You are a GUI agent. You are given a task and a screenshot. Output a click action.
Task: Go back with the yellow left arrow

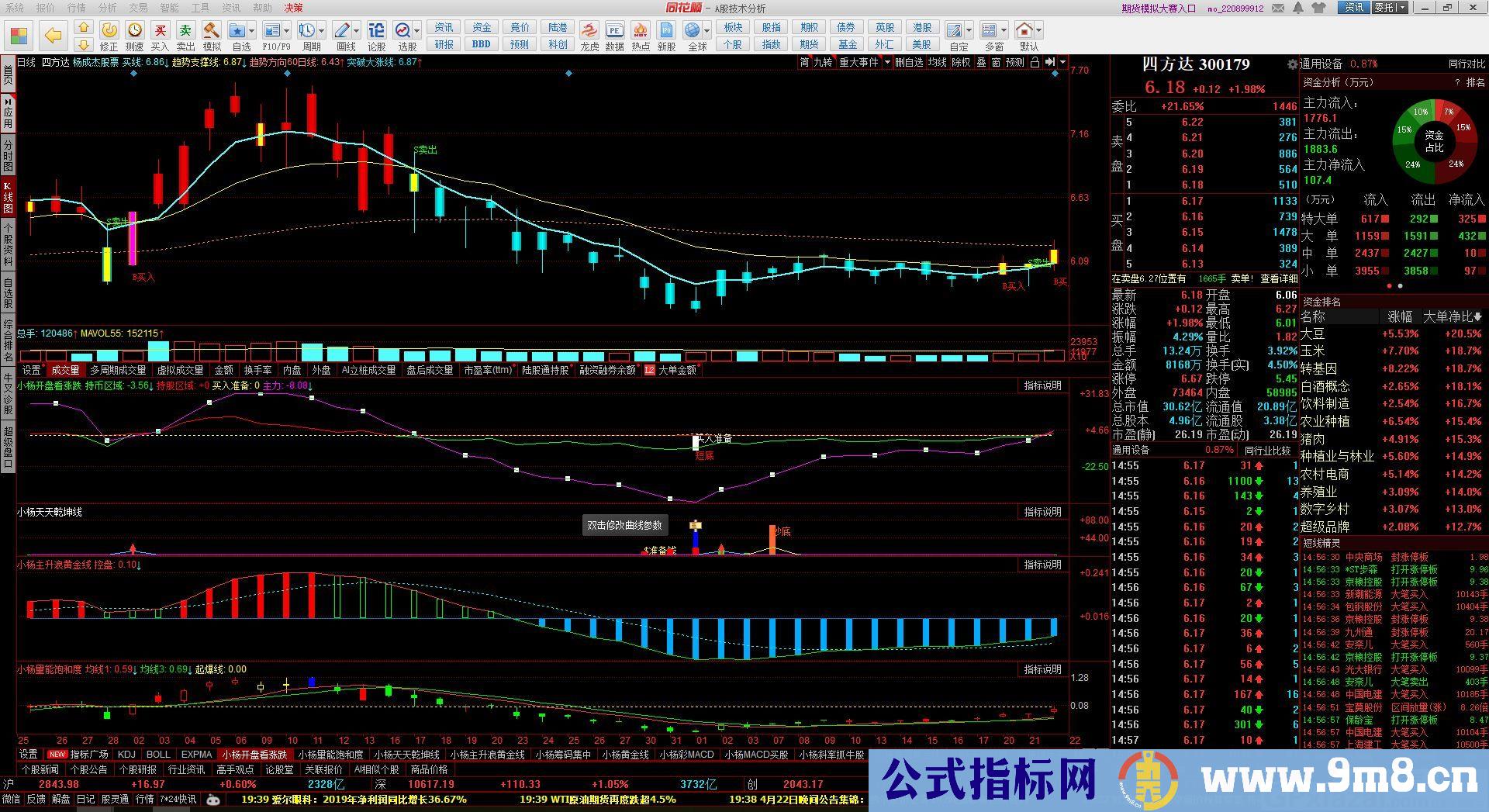(53, 36)
